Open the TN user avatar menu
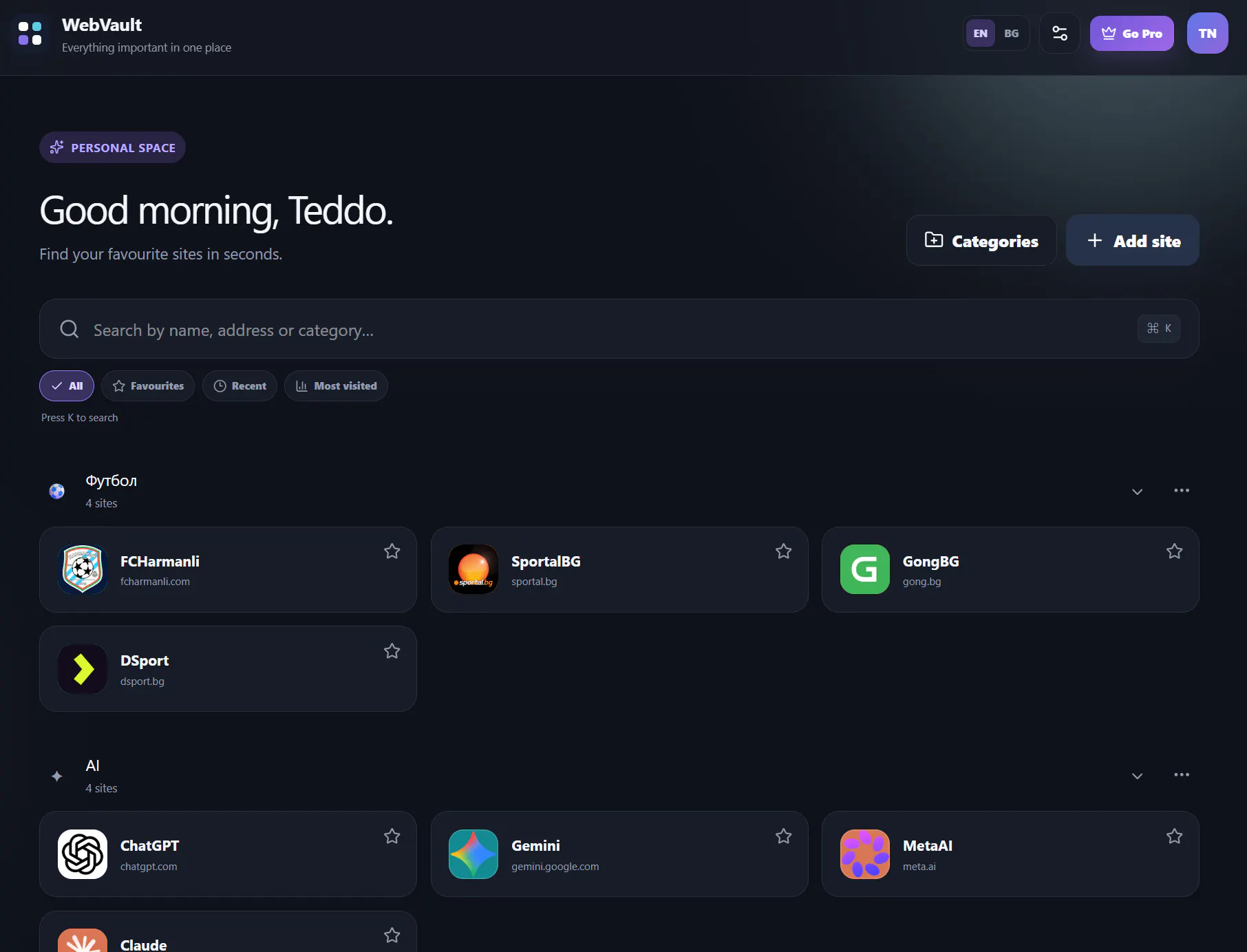The width and height of the screenshot is (1247, 952). pos(1207,33)
